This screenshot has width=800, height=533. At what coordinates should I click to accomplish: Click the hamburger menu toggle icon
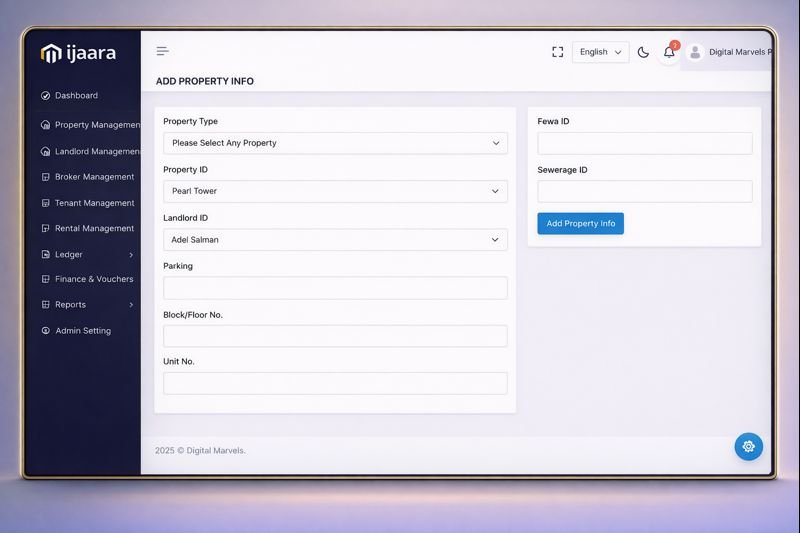tap(162, 52)
